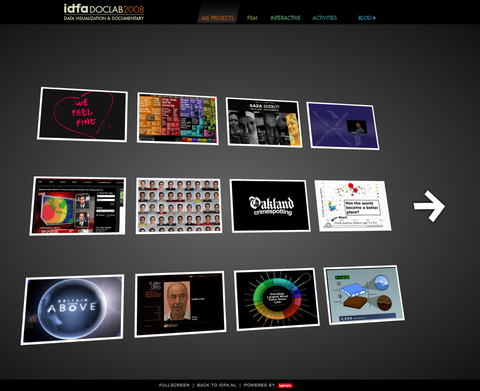Viewport: 480px width, 391px height.
Task: Open the Interactive tab
Action: coord(285,18)
